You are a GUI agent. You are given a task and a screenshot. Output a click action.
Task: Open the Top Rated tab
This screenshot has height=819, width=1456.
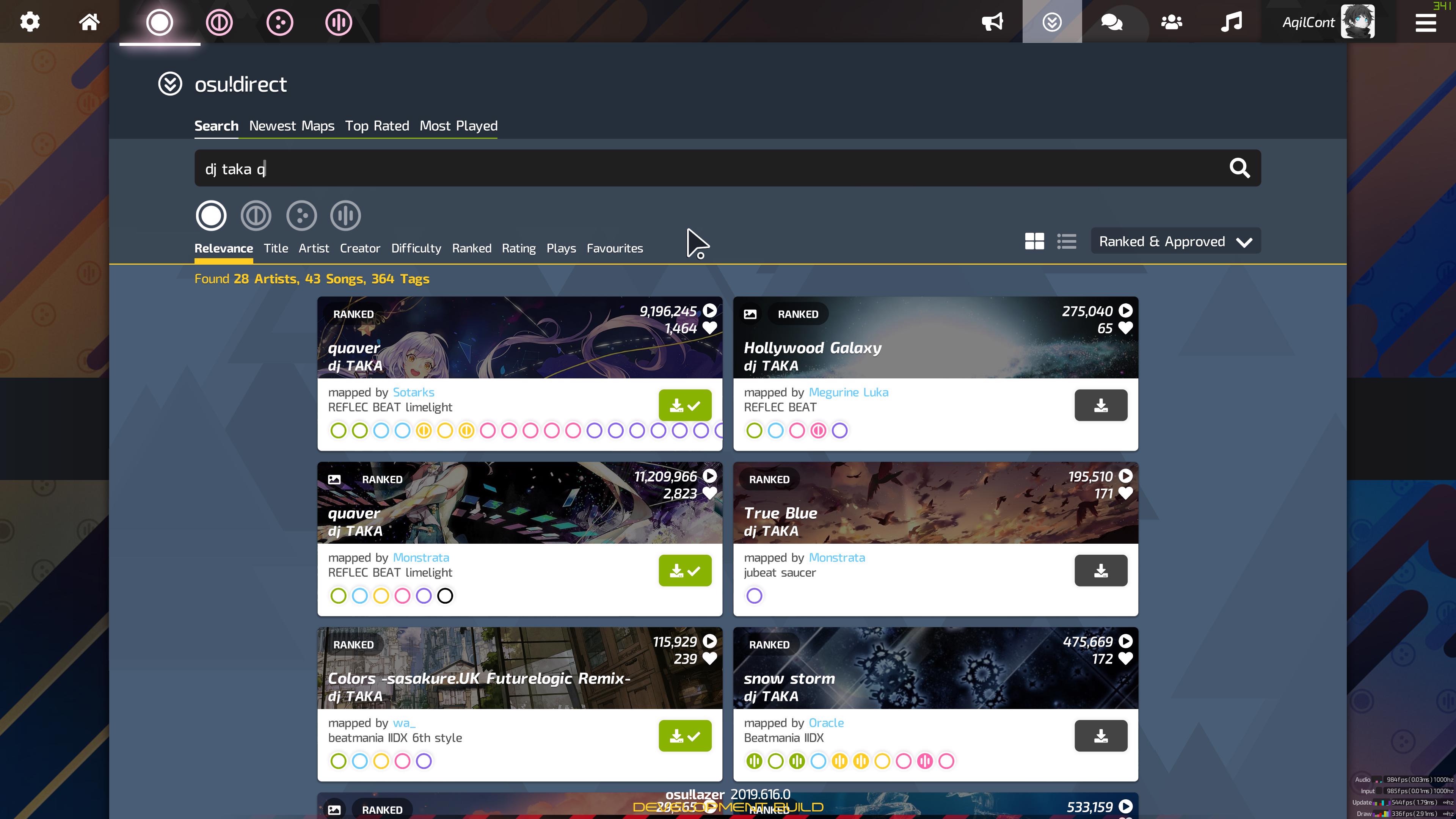377,126
